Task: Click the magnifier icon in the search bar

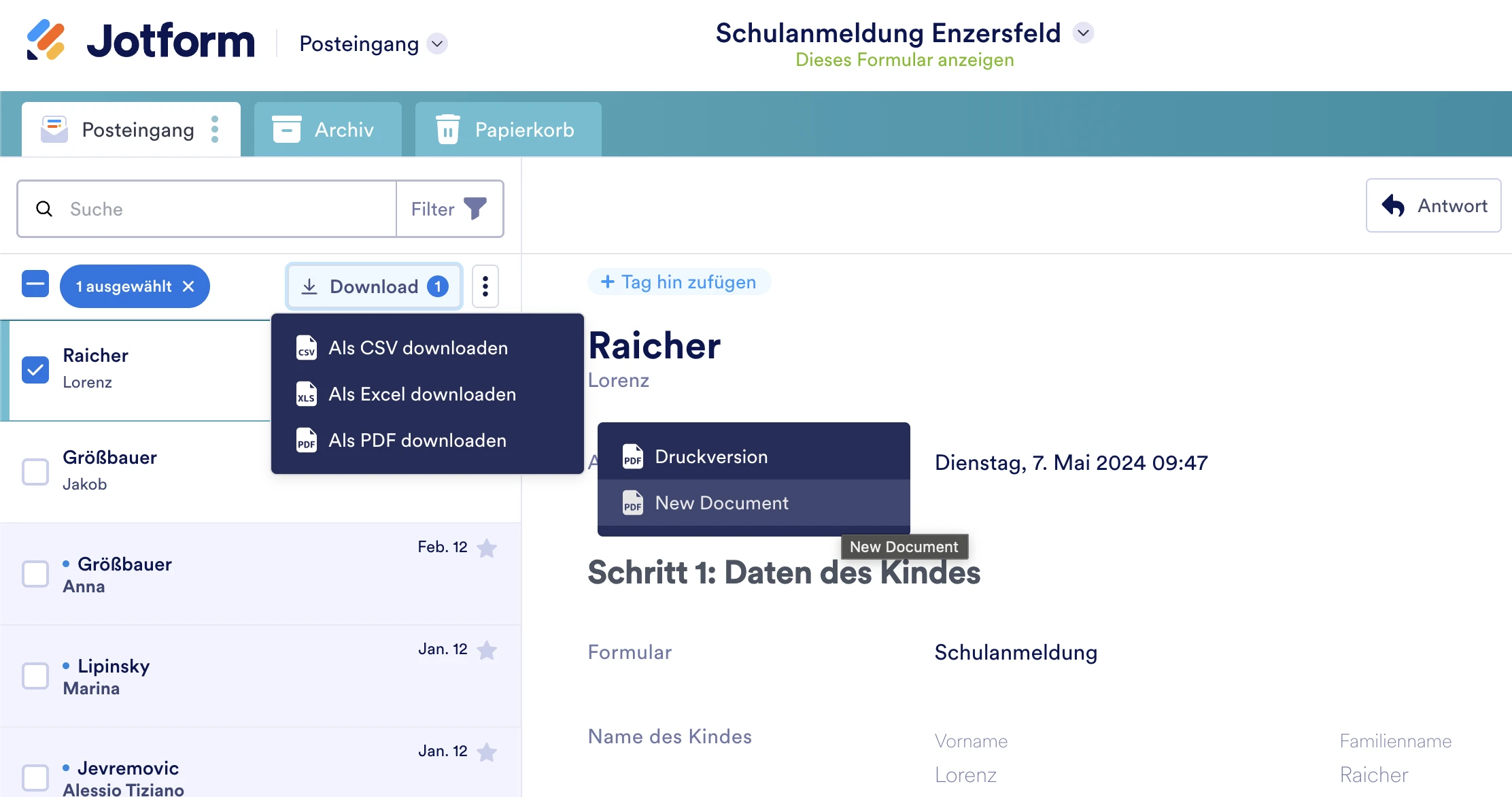Action: pyautogui.click(x=44, y=209)
